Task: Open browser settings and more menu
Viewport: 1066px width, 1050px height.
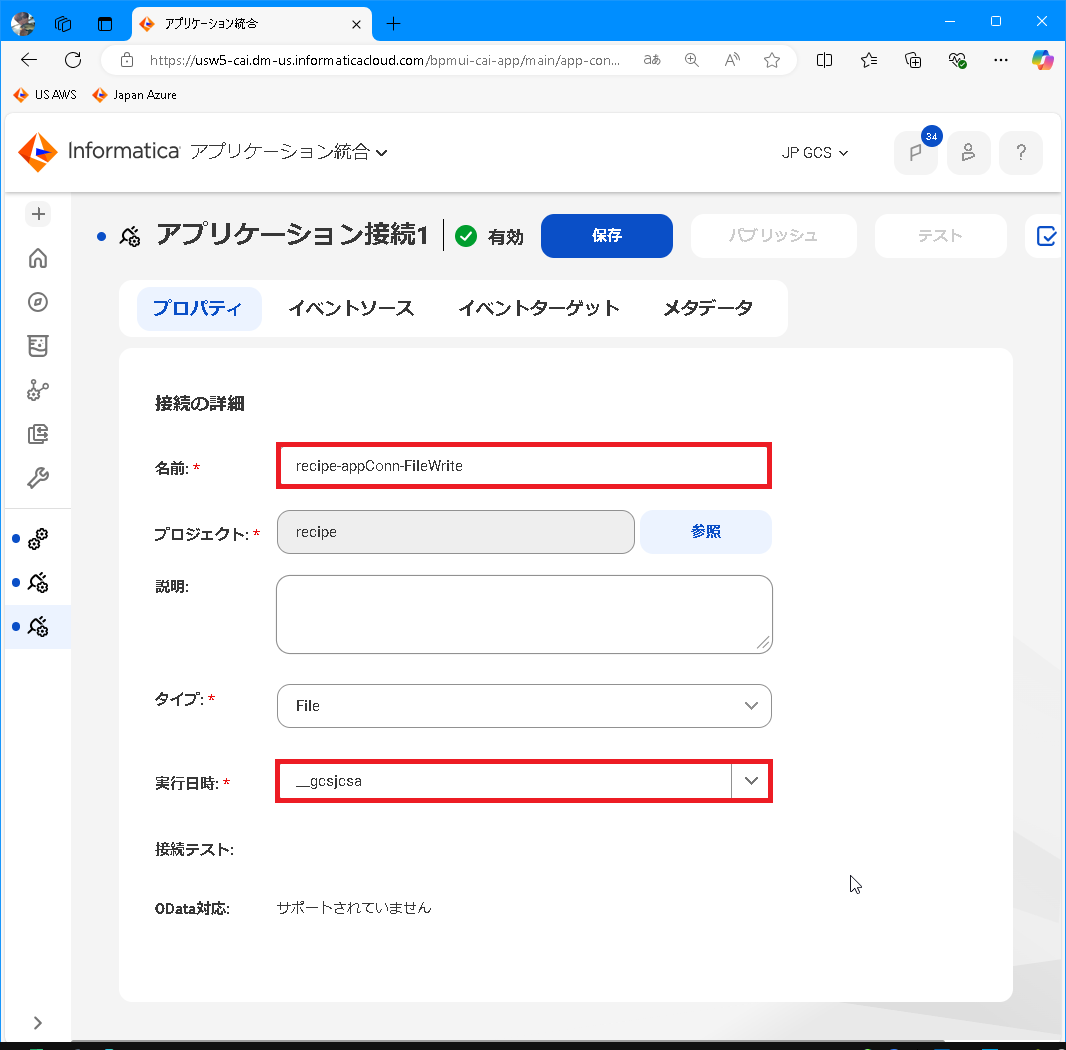Action: click(x=1001, y=60)
